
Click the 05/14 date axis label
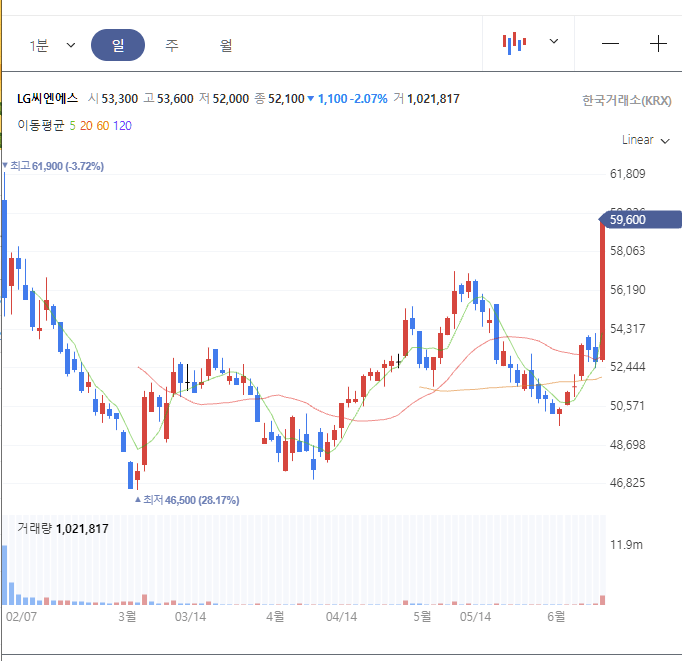(475, 617)
